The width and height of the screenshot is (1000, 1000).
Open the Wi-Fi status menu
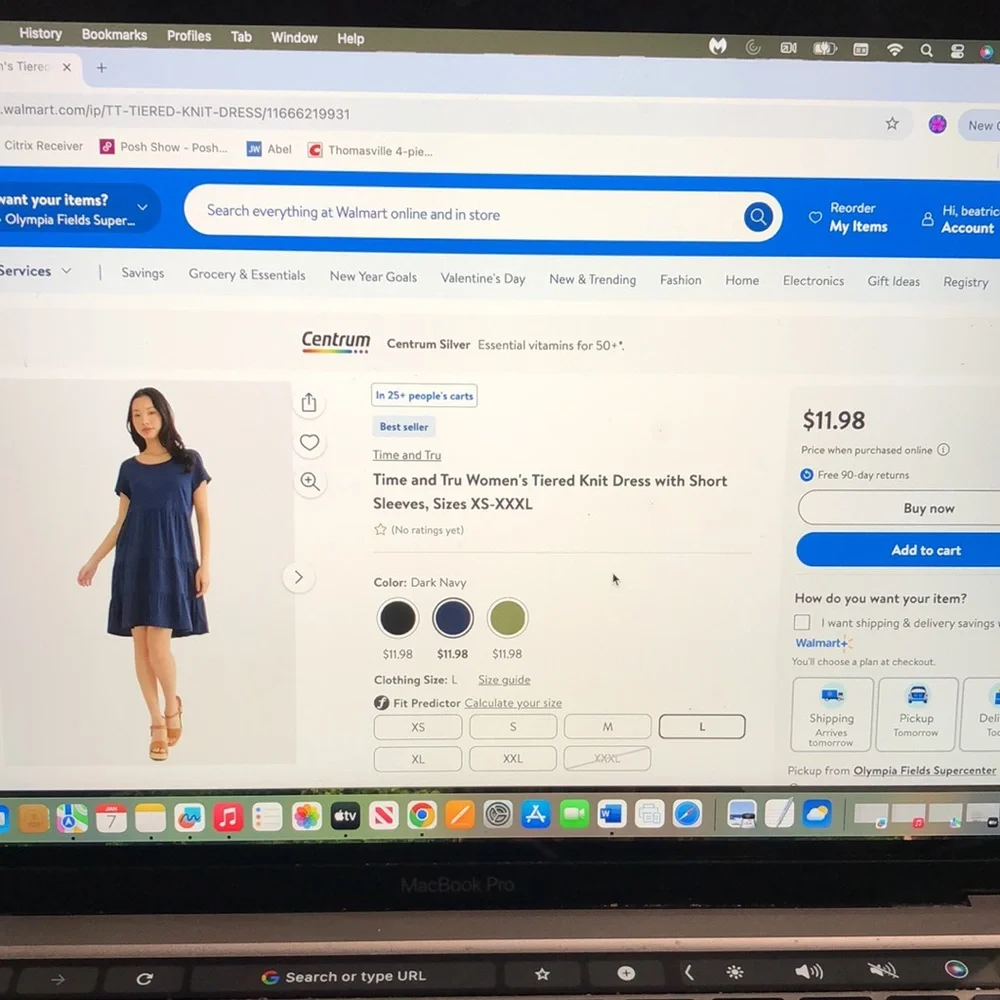(895, 50)
